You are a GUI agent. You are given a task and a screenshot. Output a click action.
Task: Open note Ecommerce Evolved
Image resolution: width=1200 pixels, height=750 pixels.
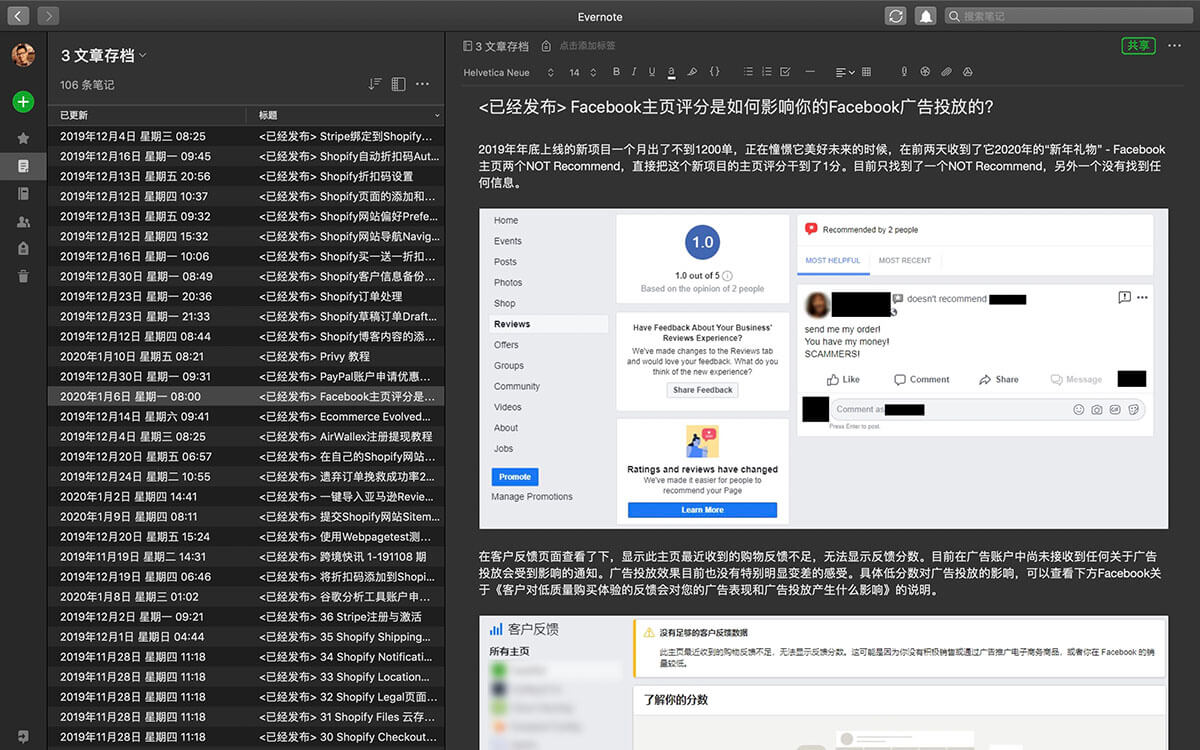pyautogui.click(x=246, y=416)
